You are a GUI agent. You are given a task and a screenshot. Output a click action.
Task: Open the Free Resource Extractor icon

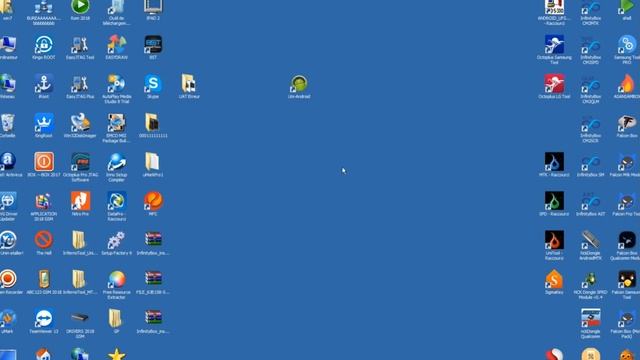point(117,280)
